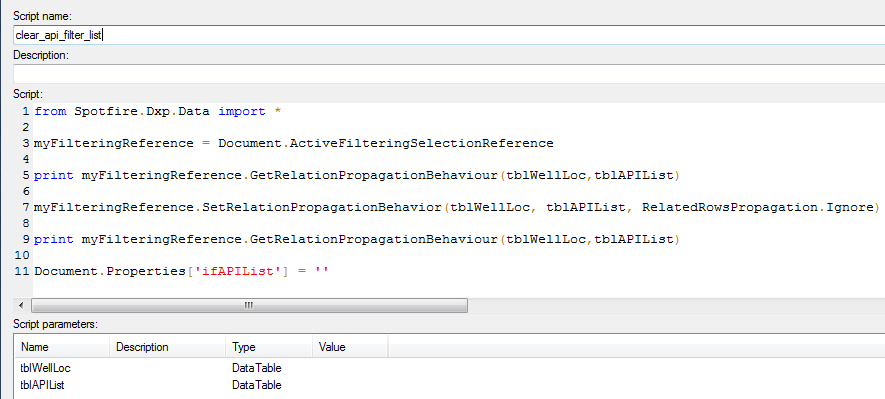Screen dimensions: 885x399
Task: Sort parameters by the Name column header
Action: [62, 347]
